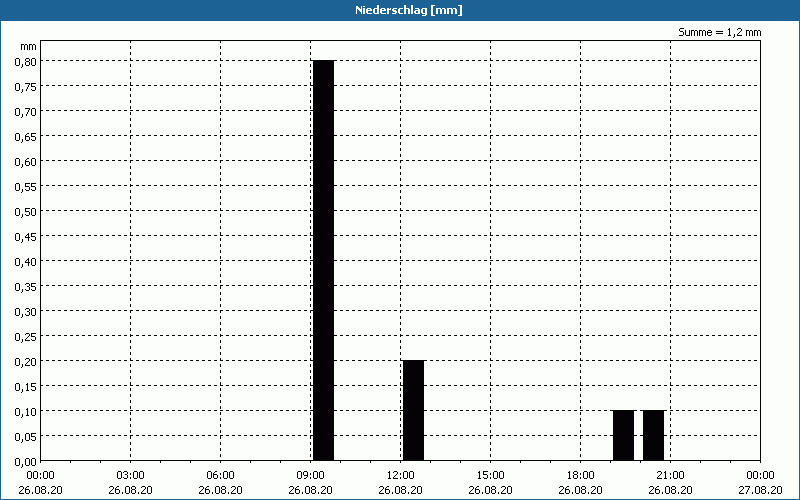This screenshot has height=500, width=800.
Task: Select the 0,10 mm bar just before 21:00
Action: 654,435
